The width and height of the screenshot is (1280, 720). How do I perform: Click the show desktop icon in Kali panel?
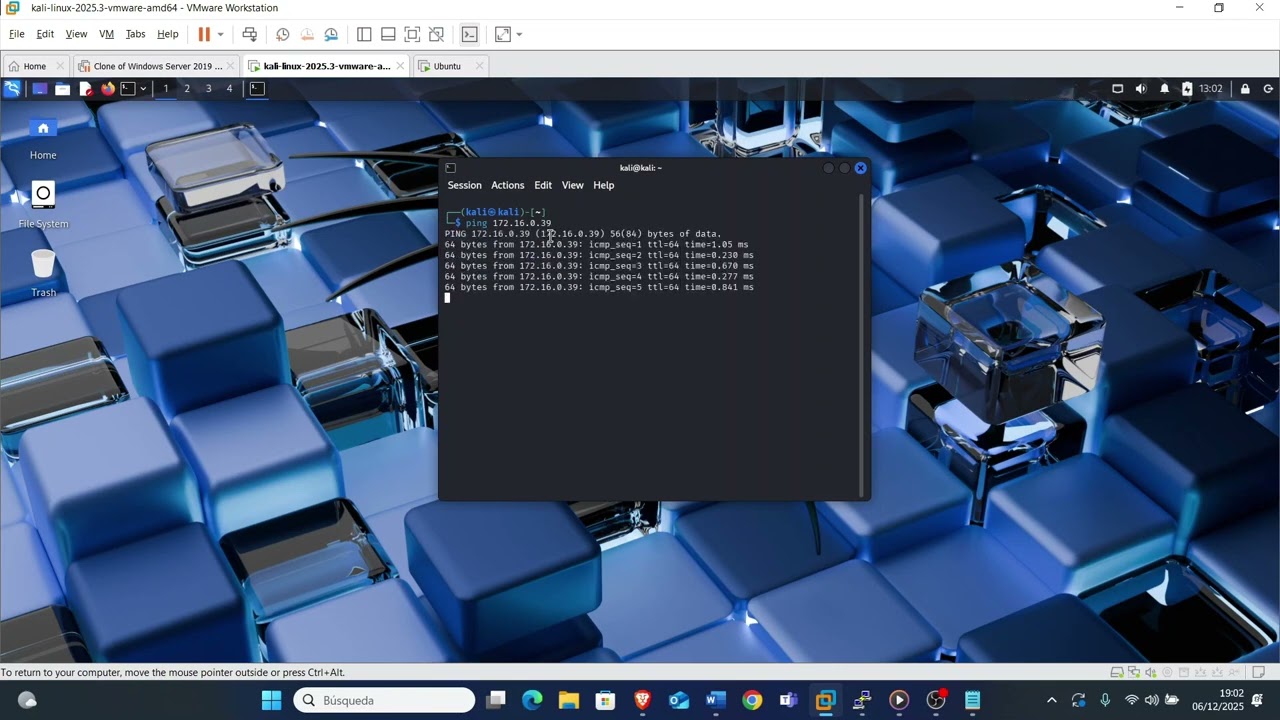point(40,89)
